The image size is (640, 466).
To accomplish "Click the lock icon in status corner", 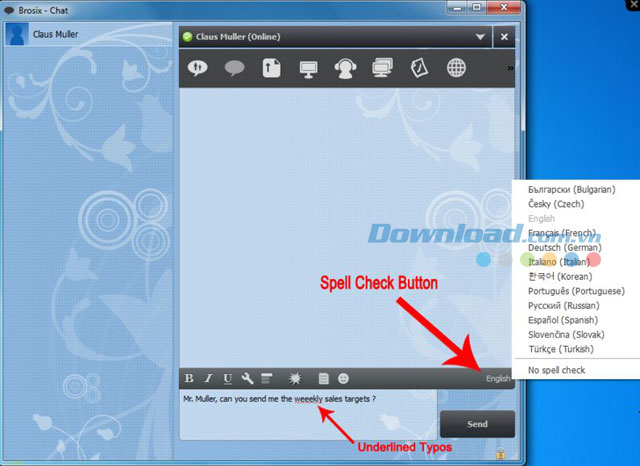I will [x=501, y=453].
